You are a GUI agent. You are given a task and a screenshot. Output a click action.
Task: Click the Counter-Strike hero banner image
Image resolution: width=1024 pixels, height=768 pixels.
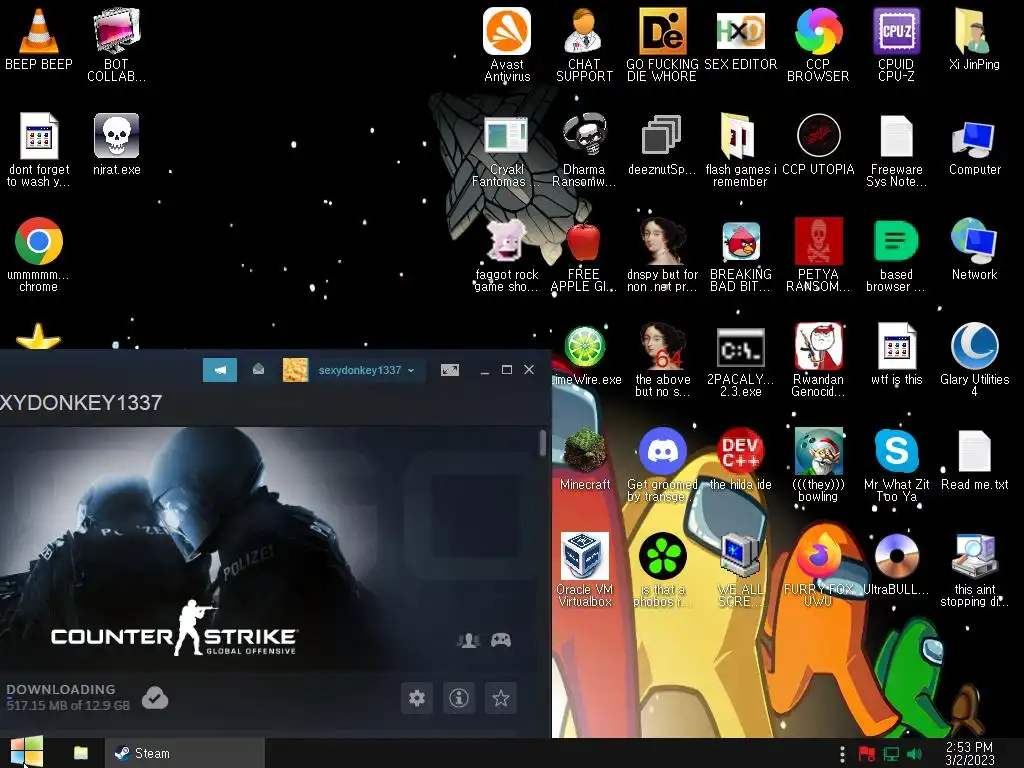(x=270, y=549)
